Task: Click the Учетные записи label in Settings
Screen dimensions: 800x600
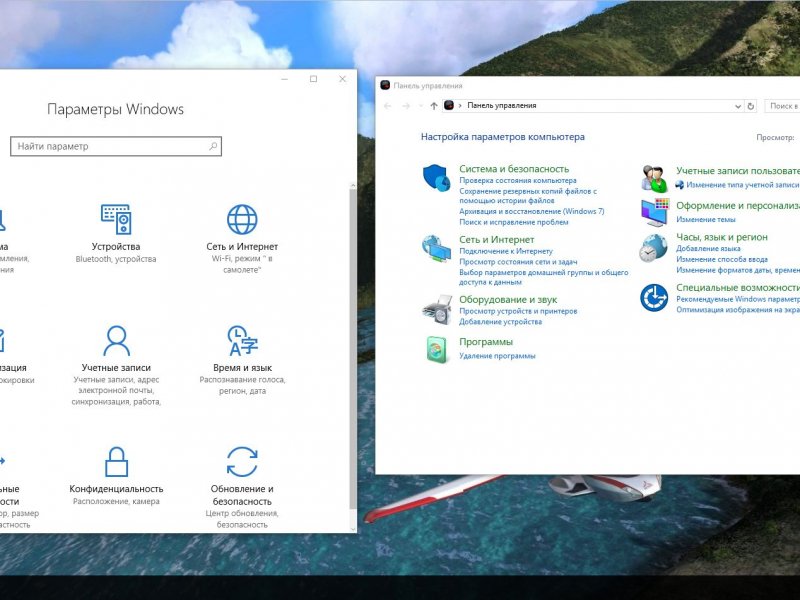Action: 116,367
